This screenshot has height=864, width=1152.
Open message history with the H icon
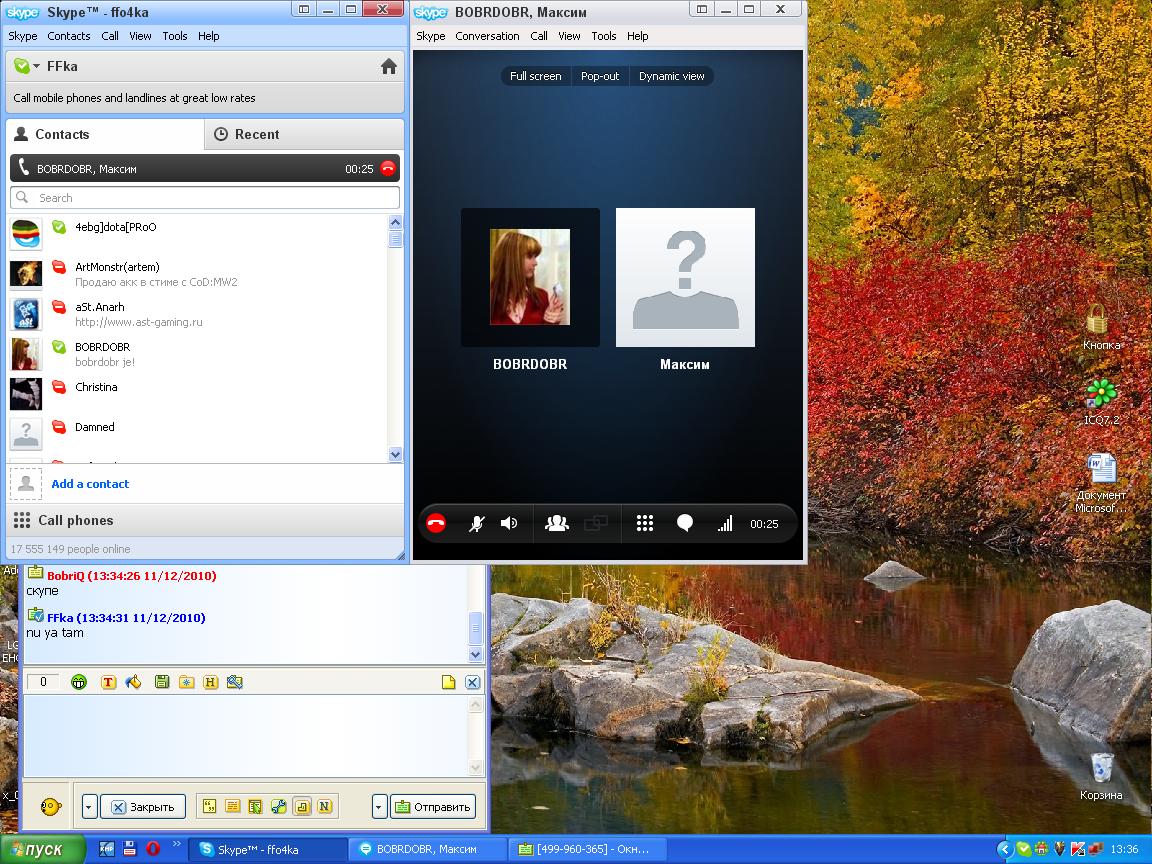210,682
